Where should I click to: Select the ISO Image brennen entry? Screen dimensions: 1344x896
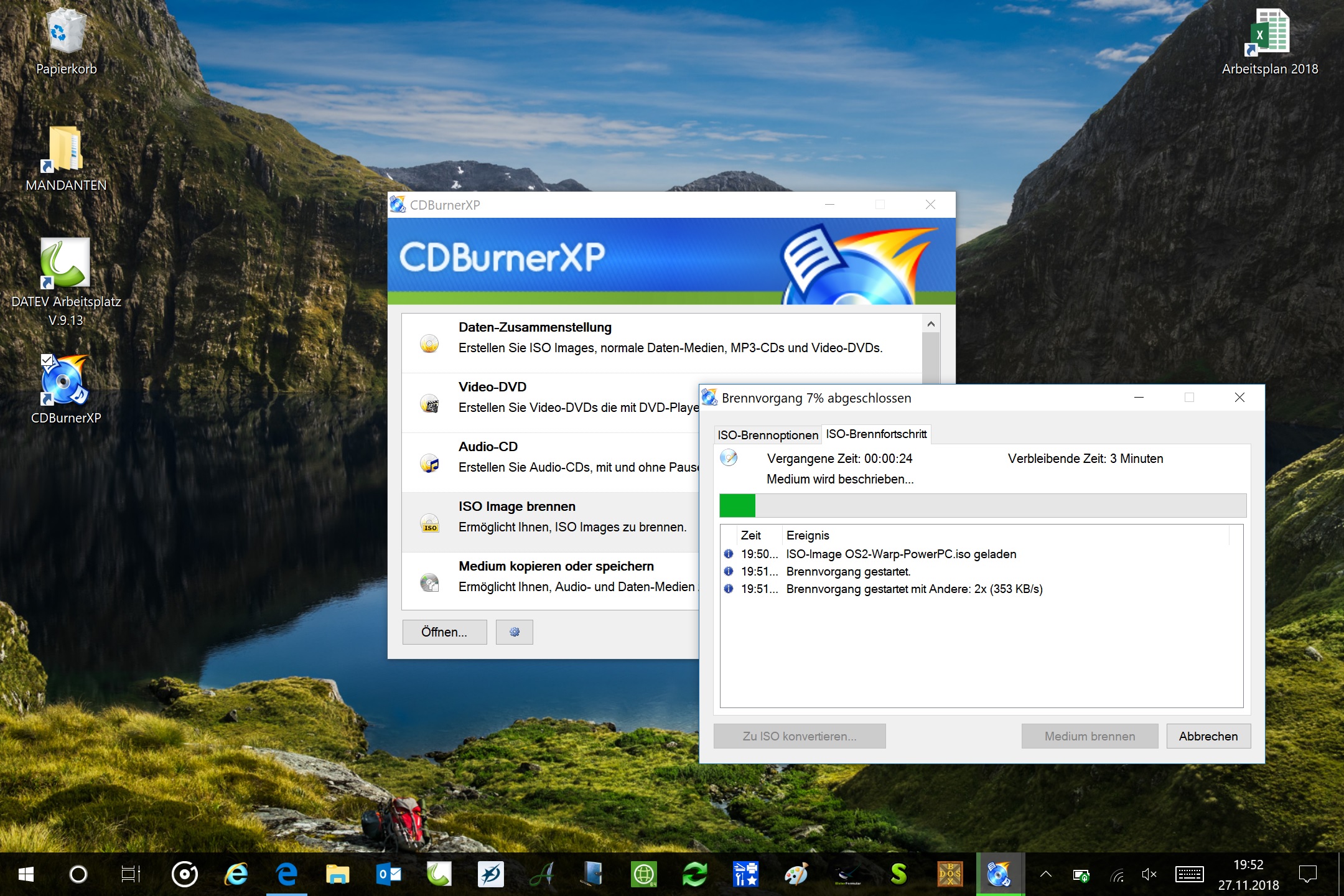click(x=551, y=523)
